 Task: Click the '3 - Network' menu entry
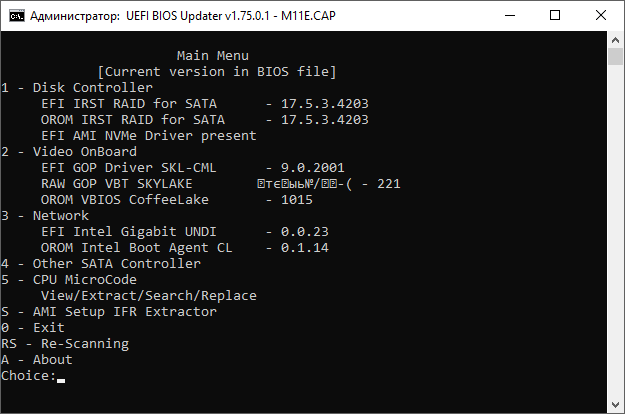(45, 216)
